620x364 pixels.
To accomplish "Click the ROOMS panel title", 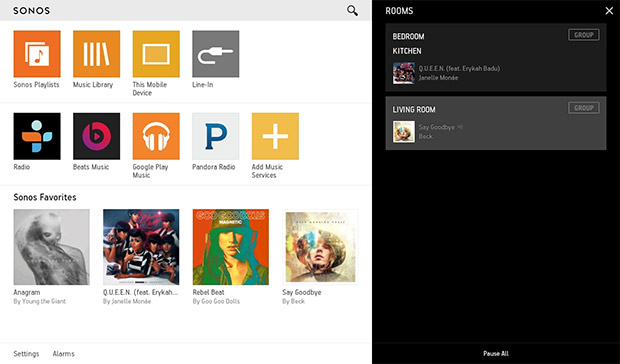I will tap(399, 11).
